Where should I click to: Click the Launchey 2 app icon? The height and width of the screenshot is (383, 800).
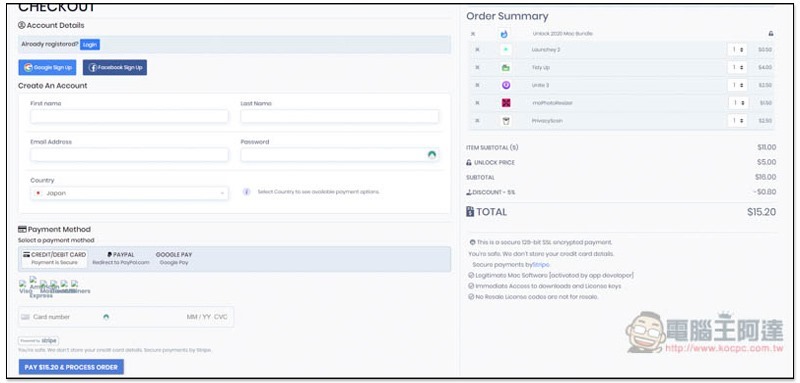click(506, 50)
